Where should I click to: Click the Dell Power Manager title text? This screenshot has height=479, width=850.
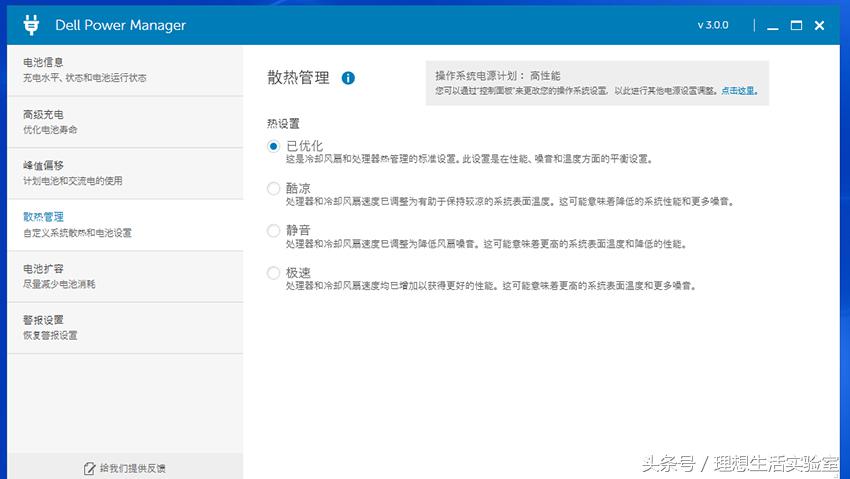(x=120, y=25)
